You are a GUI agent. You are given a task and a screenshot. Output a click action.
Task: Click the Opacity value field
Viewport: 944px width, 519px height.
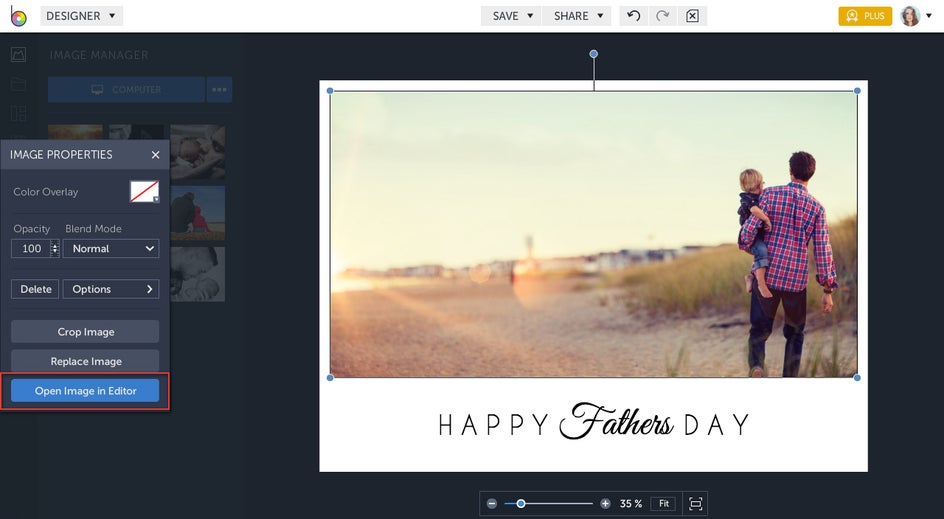(31, 248)
